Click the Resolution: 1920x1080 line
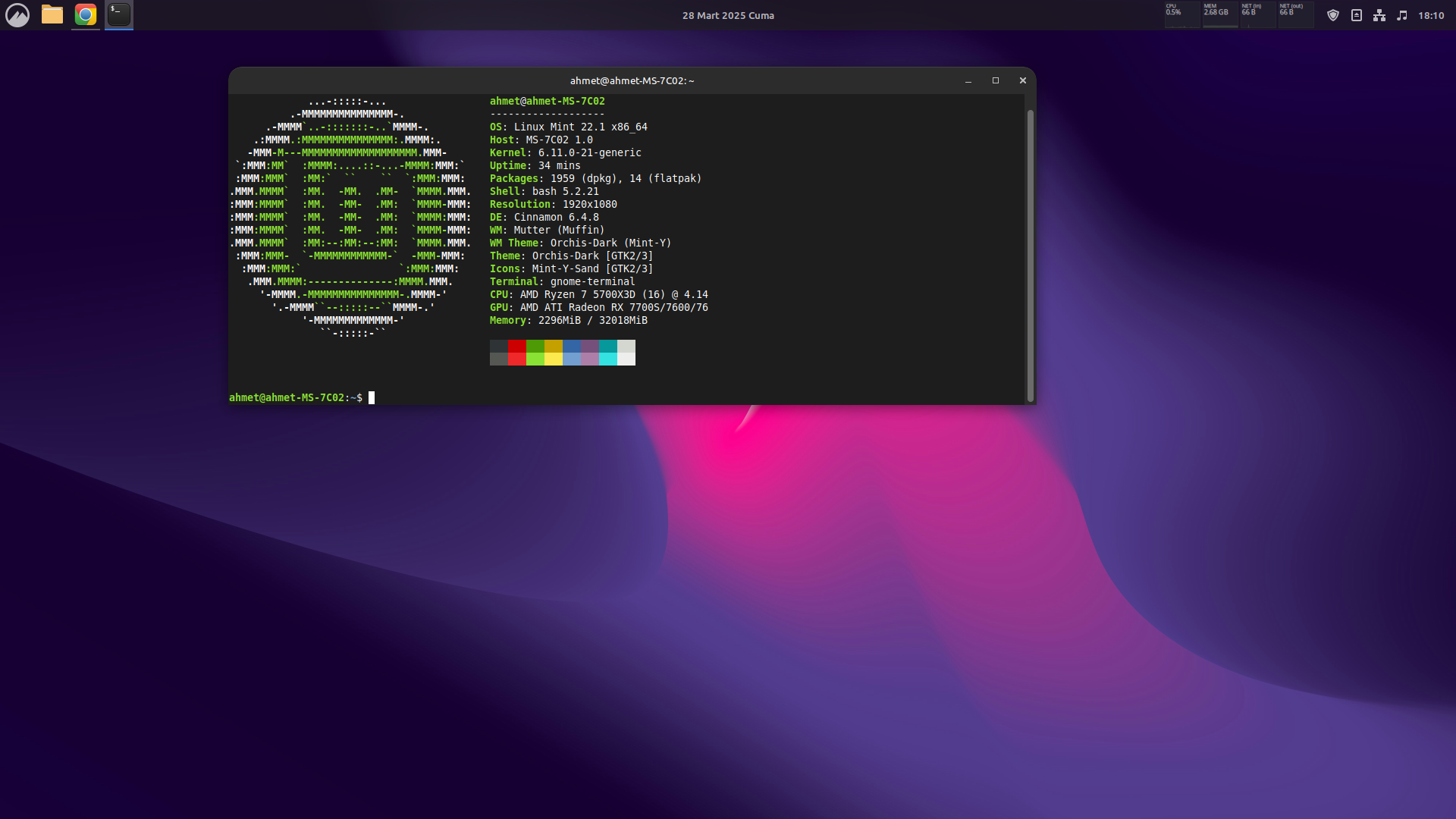This screenshot has width=1456, height=819. [x=554, y=204]
